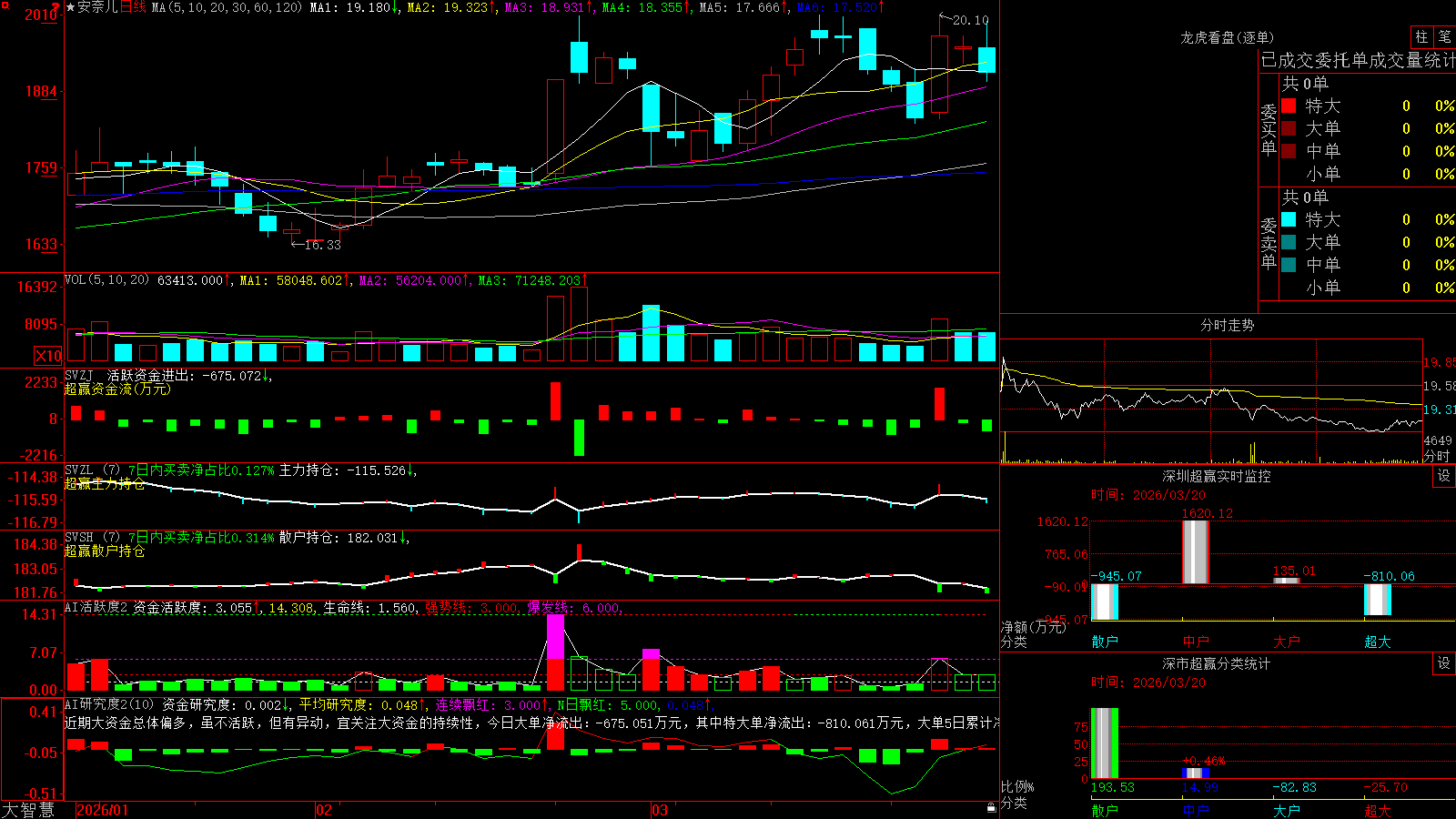Open 设 settings for 深圳超赢实时监控
The image size is (1456, 819).
click(1444, 476)
